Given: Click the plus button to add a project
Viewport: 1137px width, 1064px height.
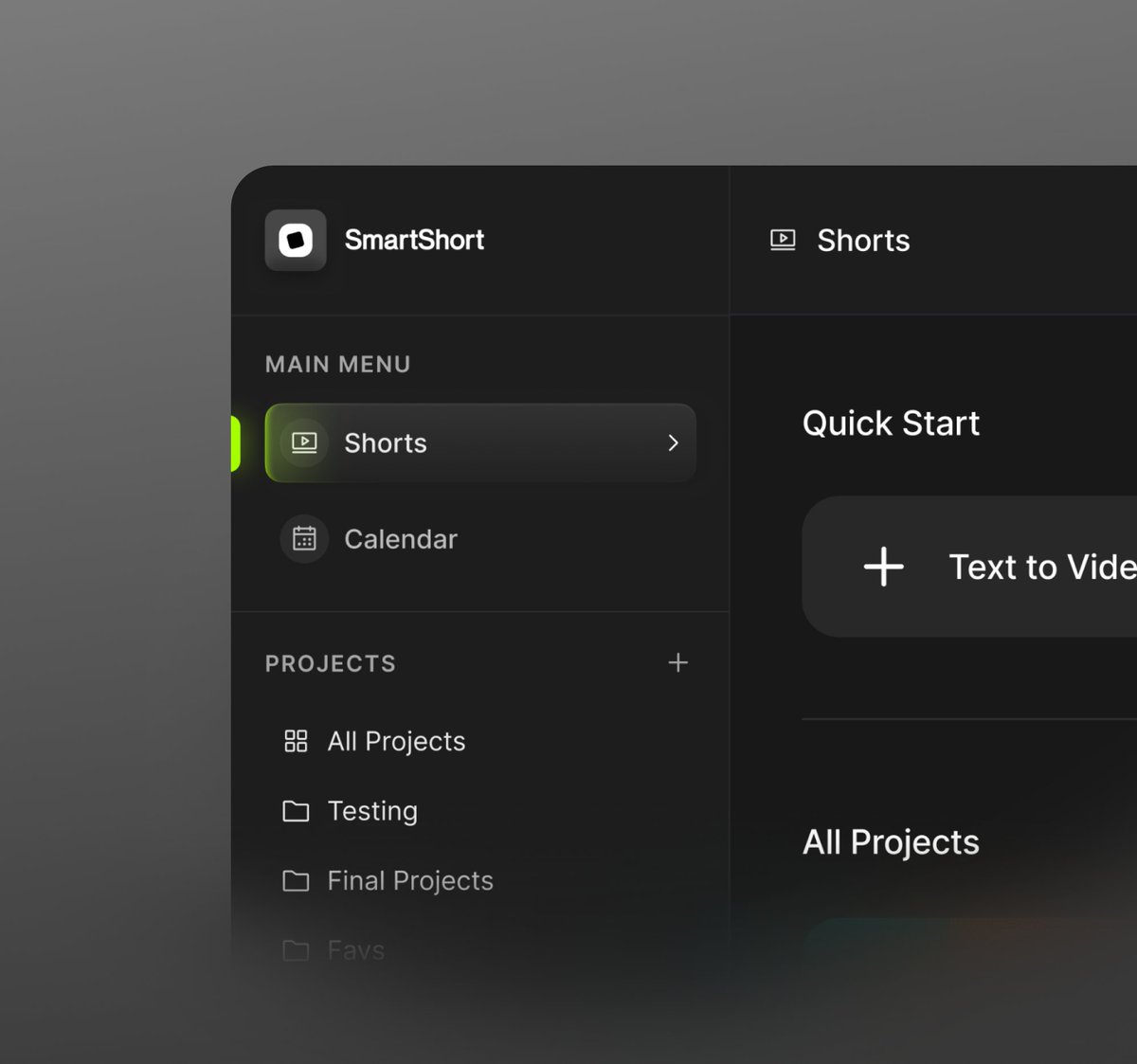Looking at the screenshot, I should [x=677, y=663].
